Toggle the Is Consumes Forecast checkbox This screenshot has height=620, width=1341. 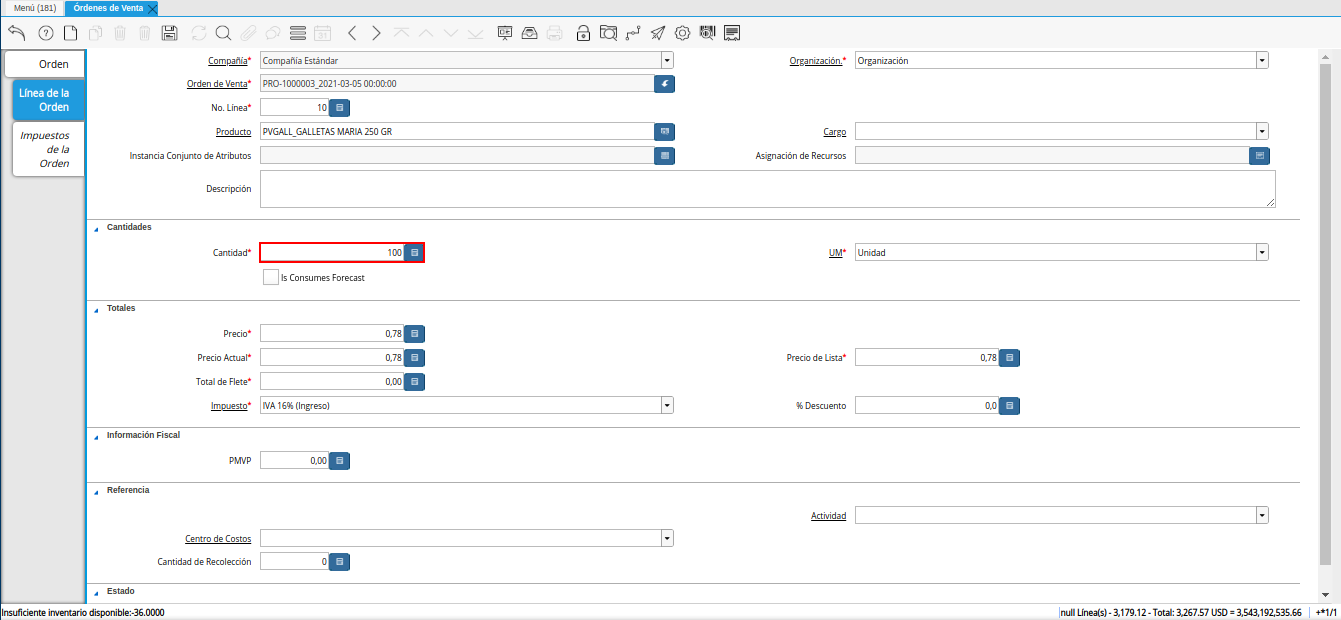[x=271, y=277]
